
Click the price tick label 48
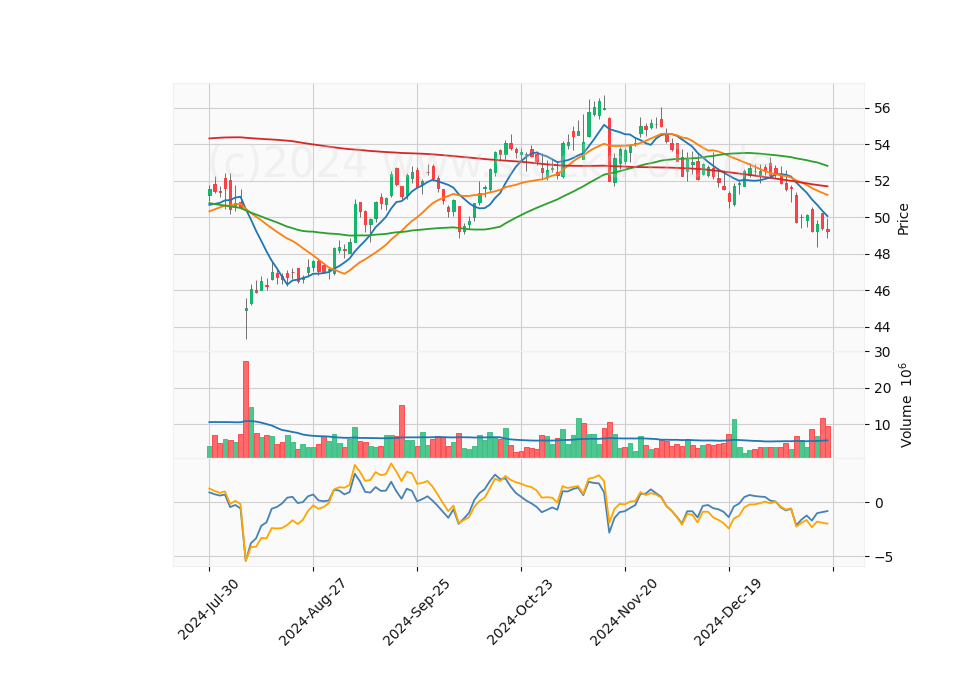(x=882, y=254)
